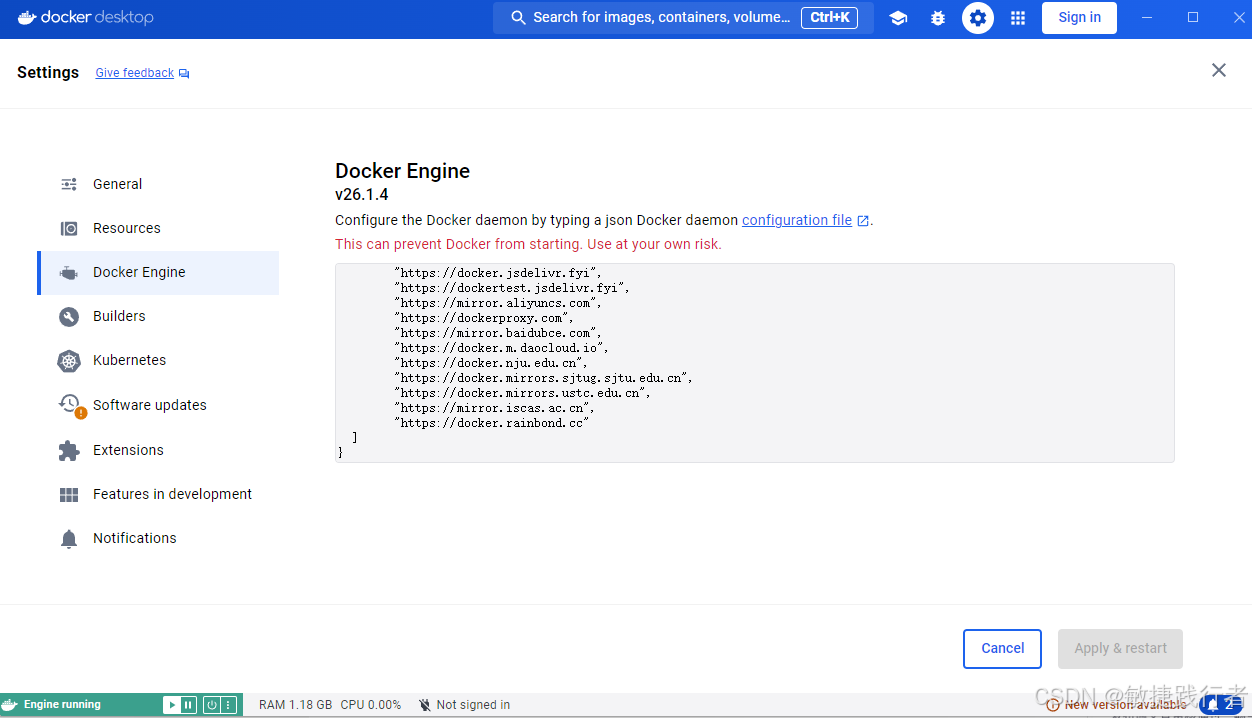Image resolution: width=1252 pixels, height=718 pixels.
Task: Click the mirror.aliyuncs.com mirror line
Action: (x=499, y=303)
